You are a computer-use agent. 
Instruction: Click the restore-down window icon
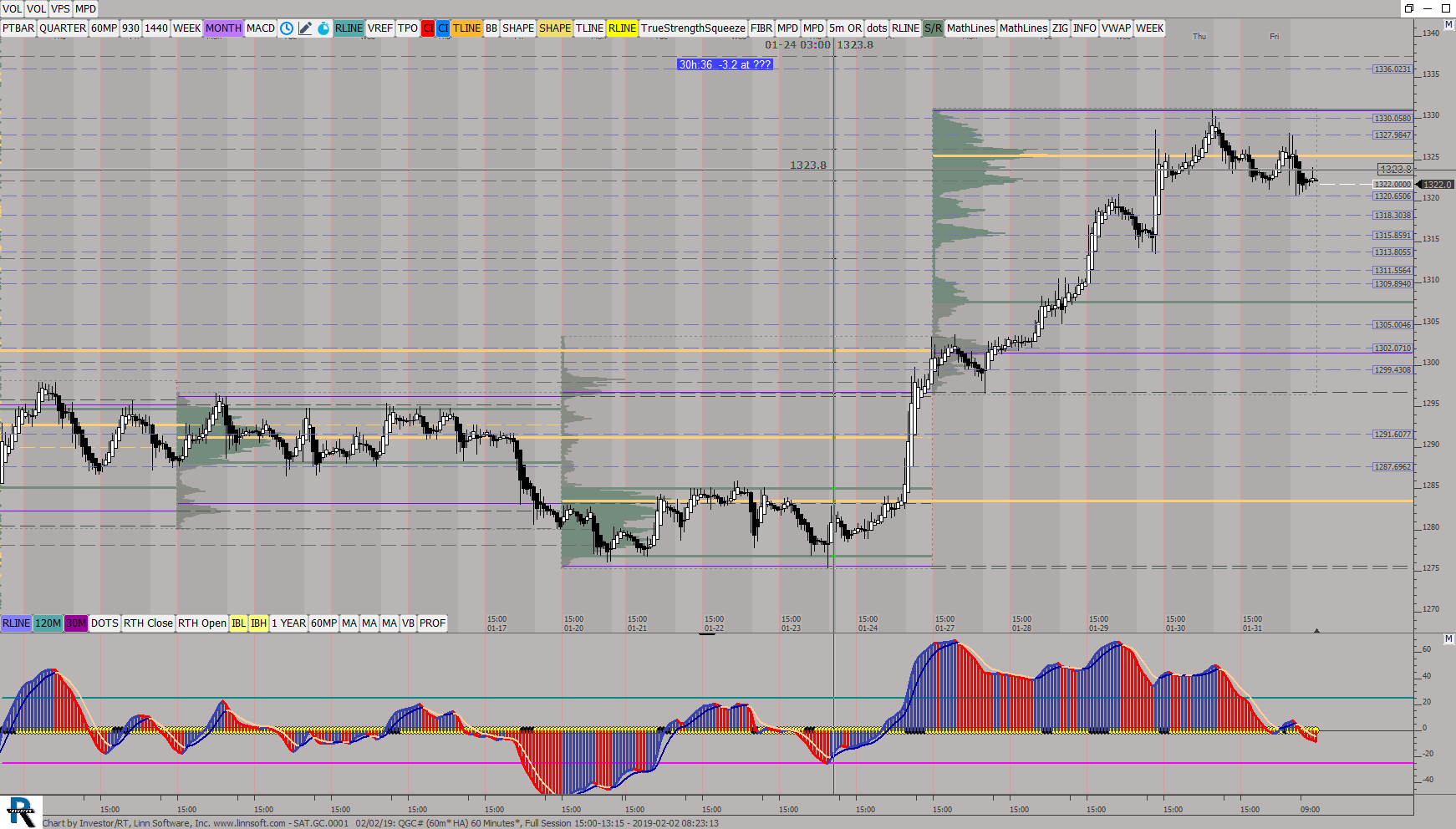(1408, 8)
